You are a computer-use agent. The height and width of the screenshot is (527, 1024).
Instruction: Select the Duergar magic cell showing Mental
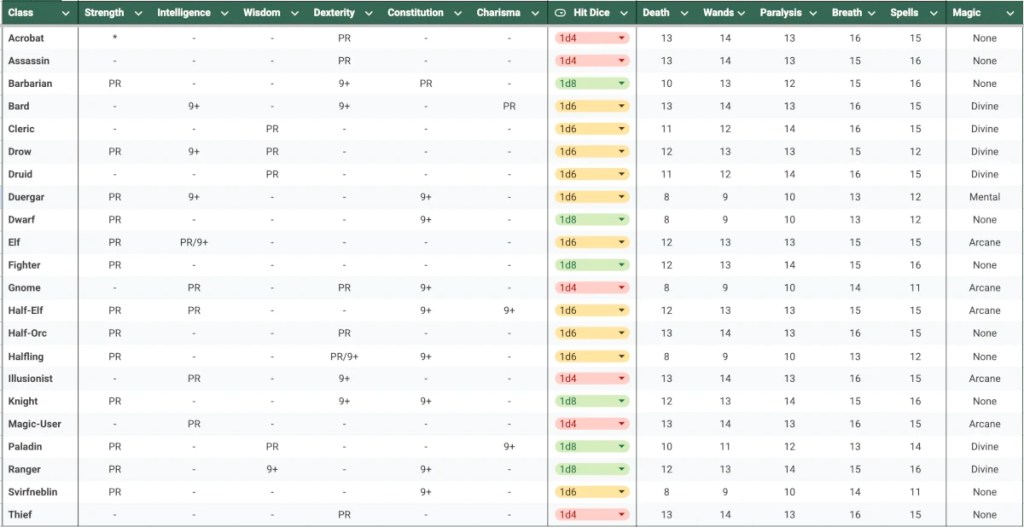(x=984, y=197)
